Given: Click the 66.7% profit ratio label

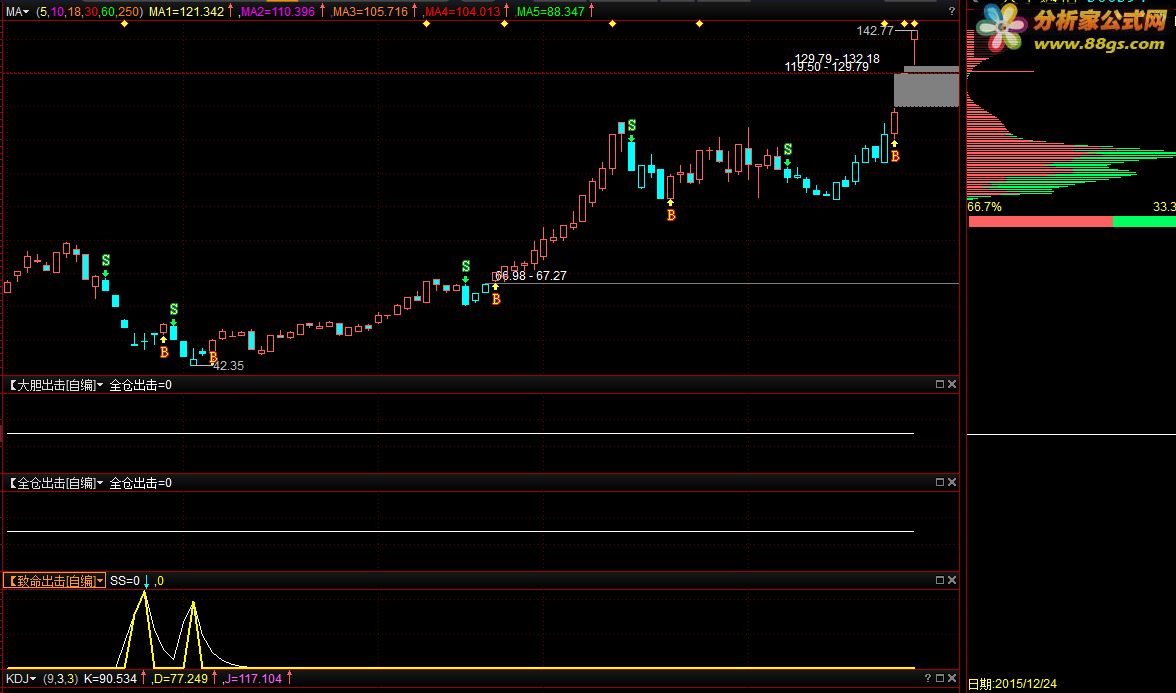Looking at the screenshot, I should point(984,206).
